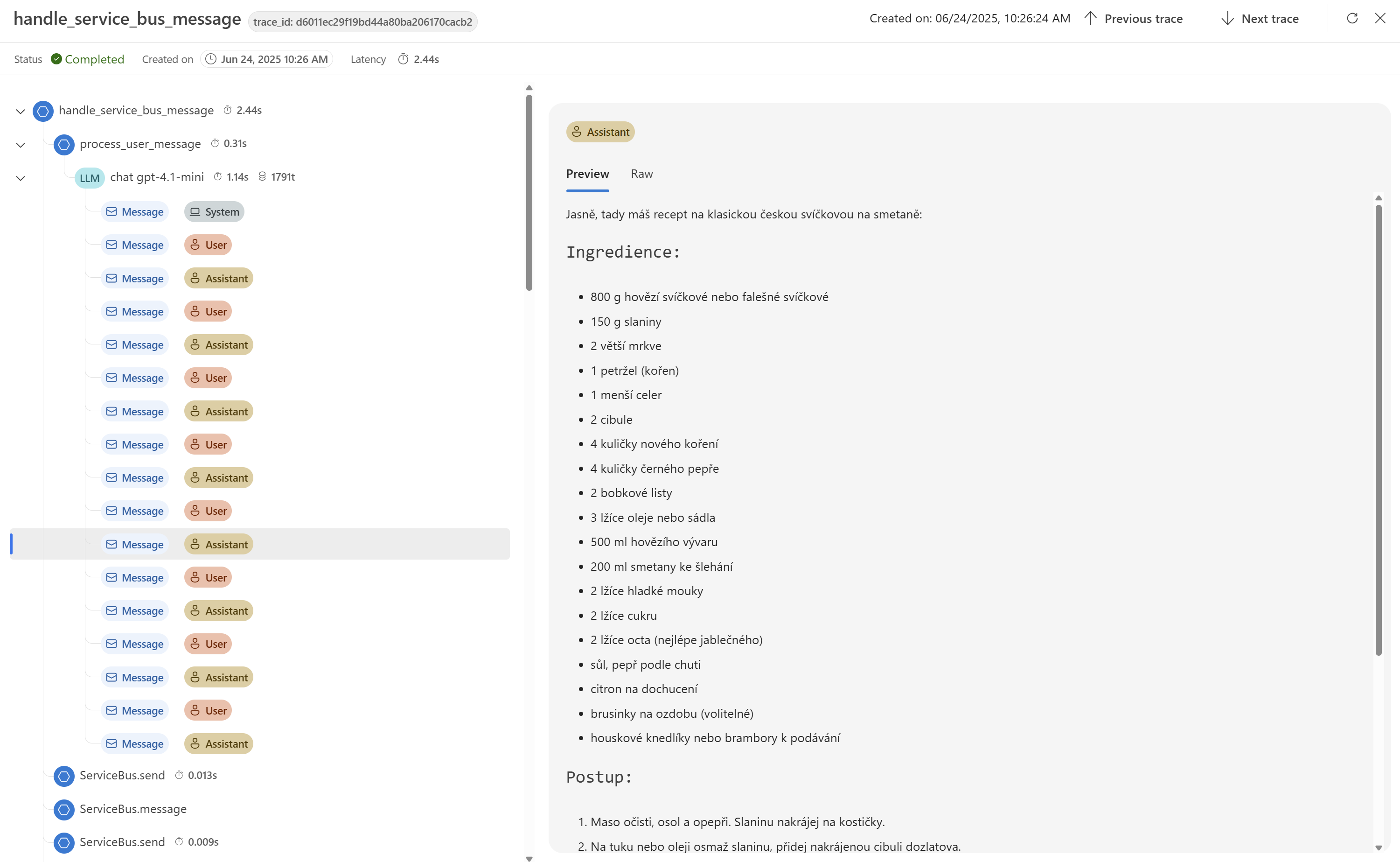The image size is (1400, 862).
Task: Click the process_user_message span icon
Action: (x=64, y=144)
